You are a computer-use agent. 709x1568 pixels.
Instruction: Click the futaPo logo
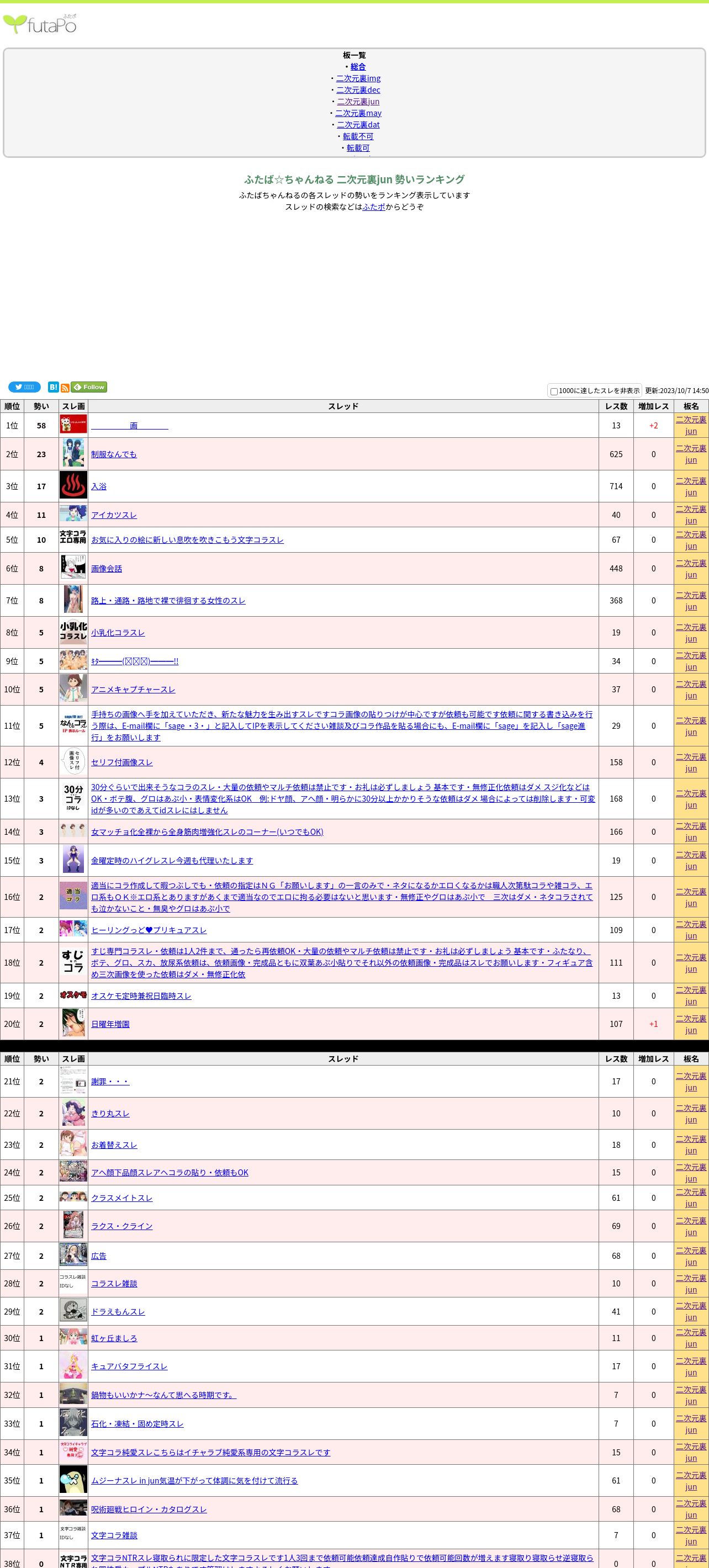click(40, 24)
